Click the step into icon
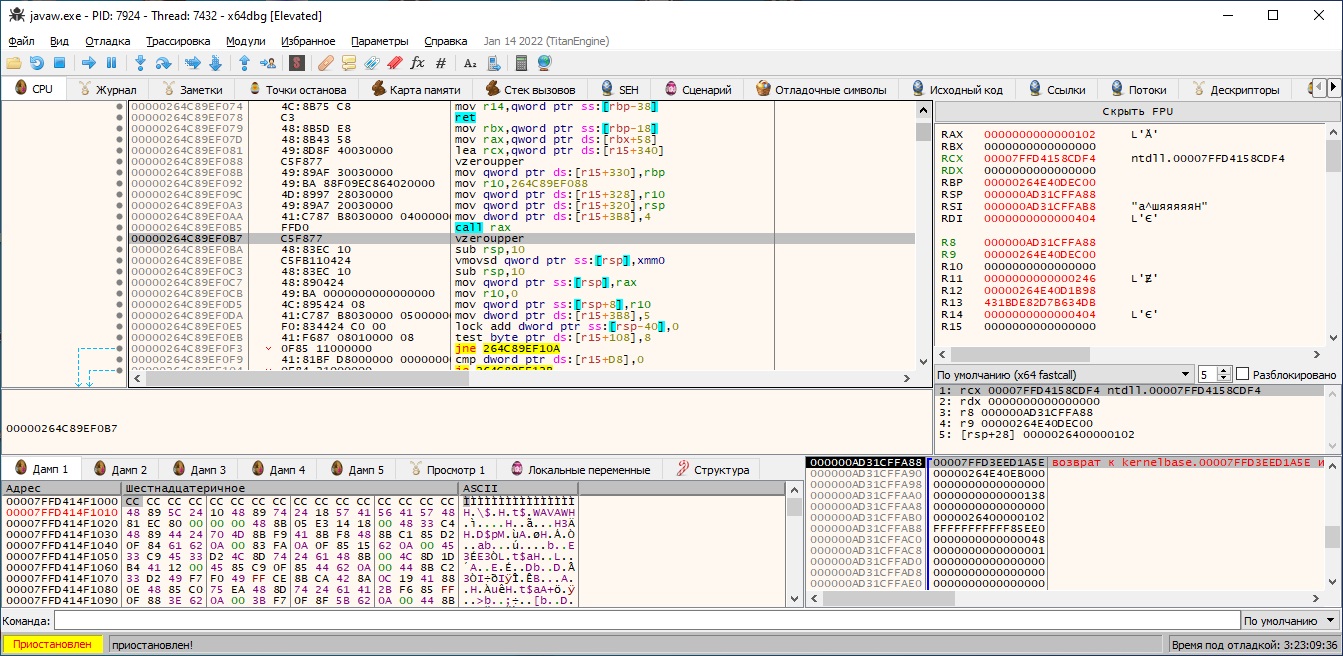This screenshot has height=656, width=1343. (140, 63)
